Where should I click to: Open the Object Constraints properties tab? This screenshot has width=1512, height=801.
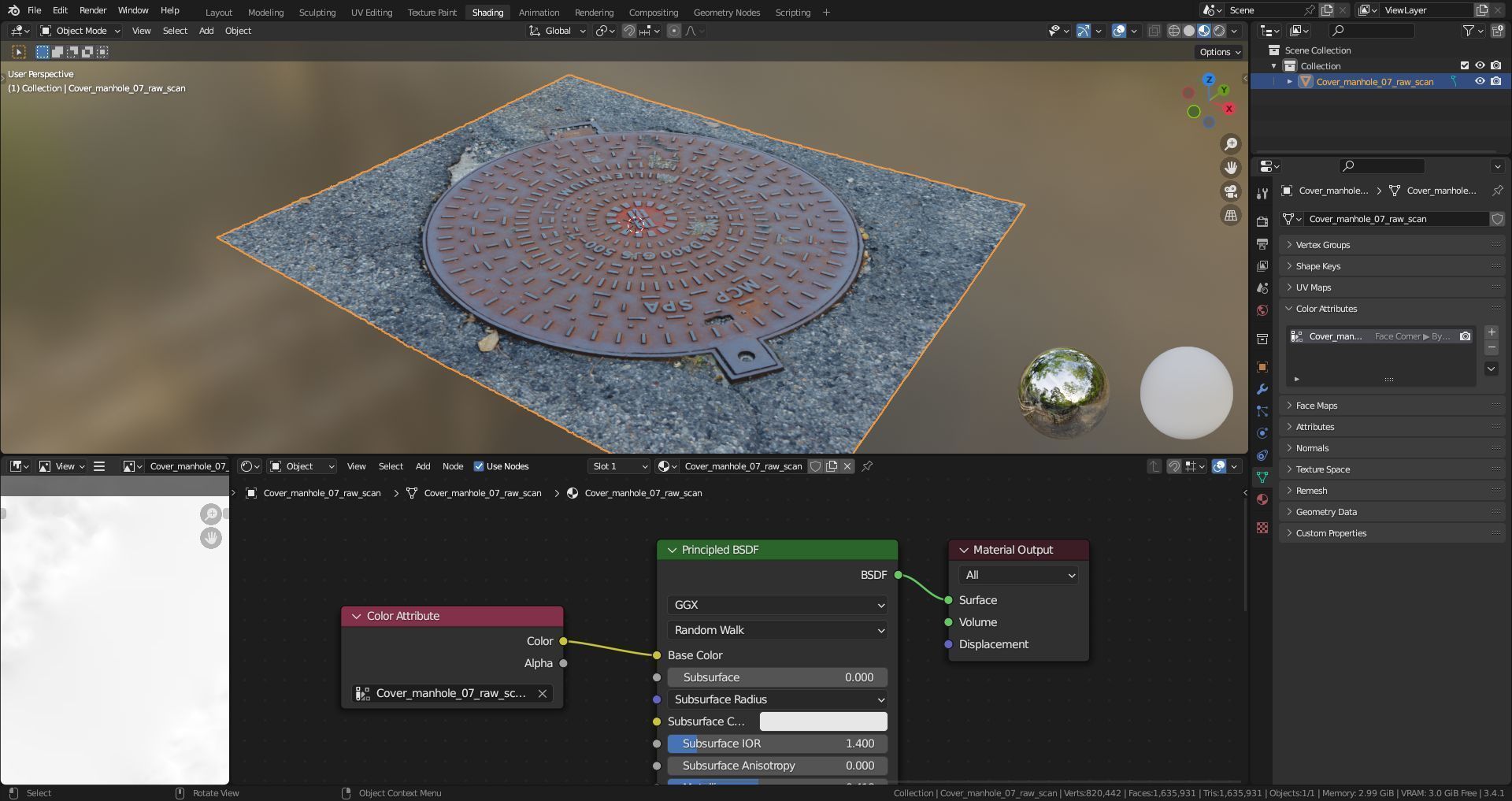click(1262, 455)
